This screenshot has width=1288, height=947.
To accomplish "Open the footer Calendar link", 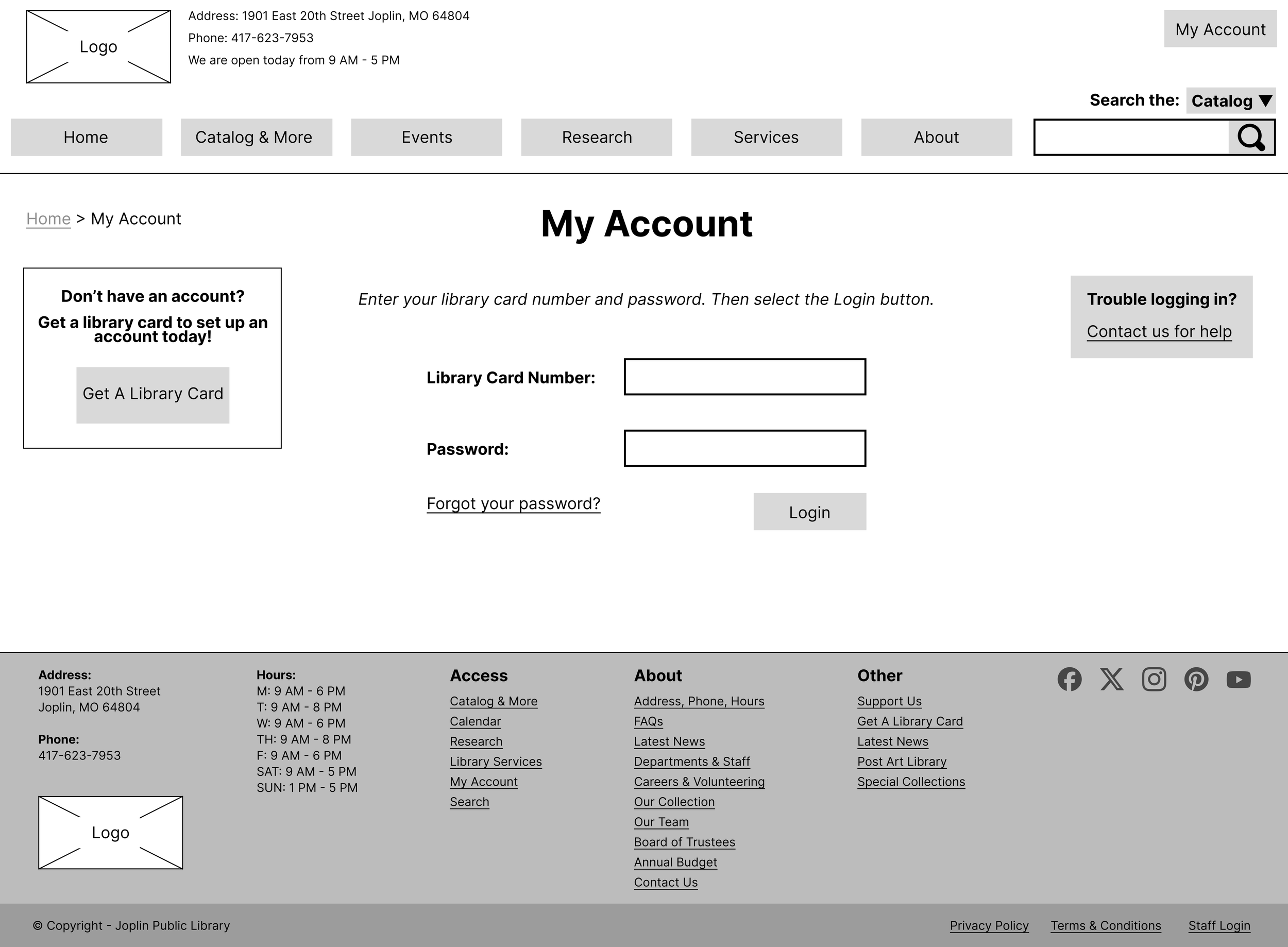I will point(475,721).
